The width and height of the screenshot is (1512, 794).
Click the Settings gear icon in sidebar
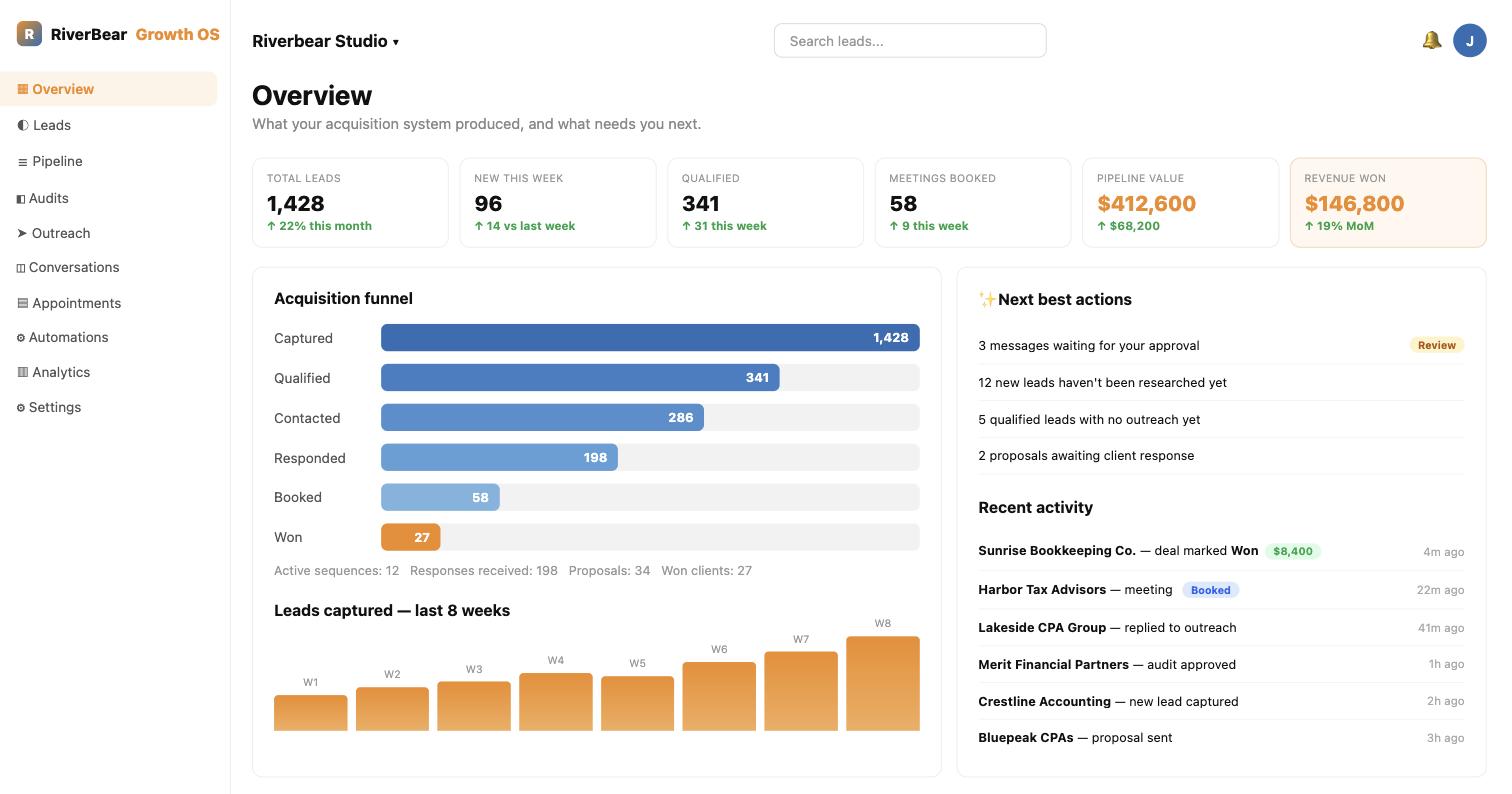(21, 407)
